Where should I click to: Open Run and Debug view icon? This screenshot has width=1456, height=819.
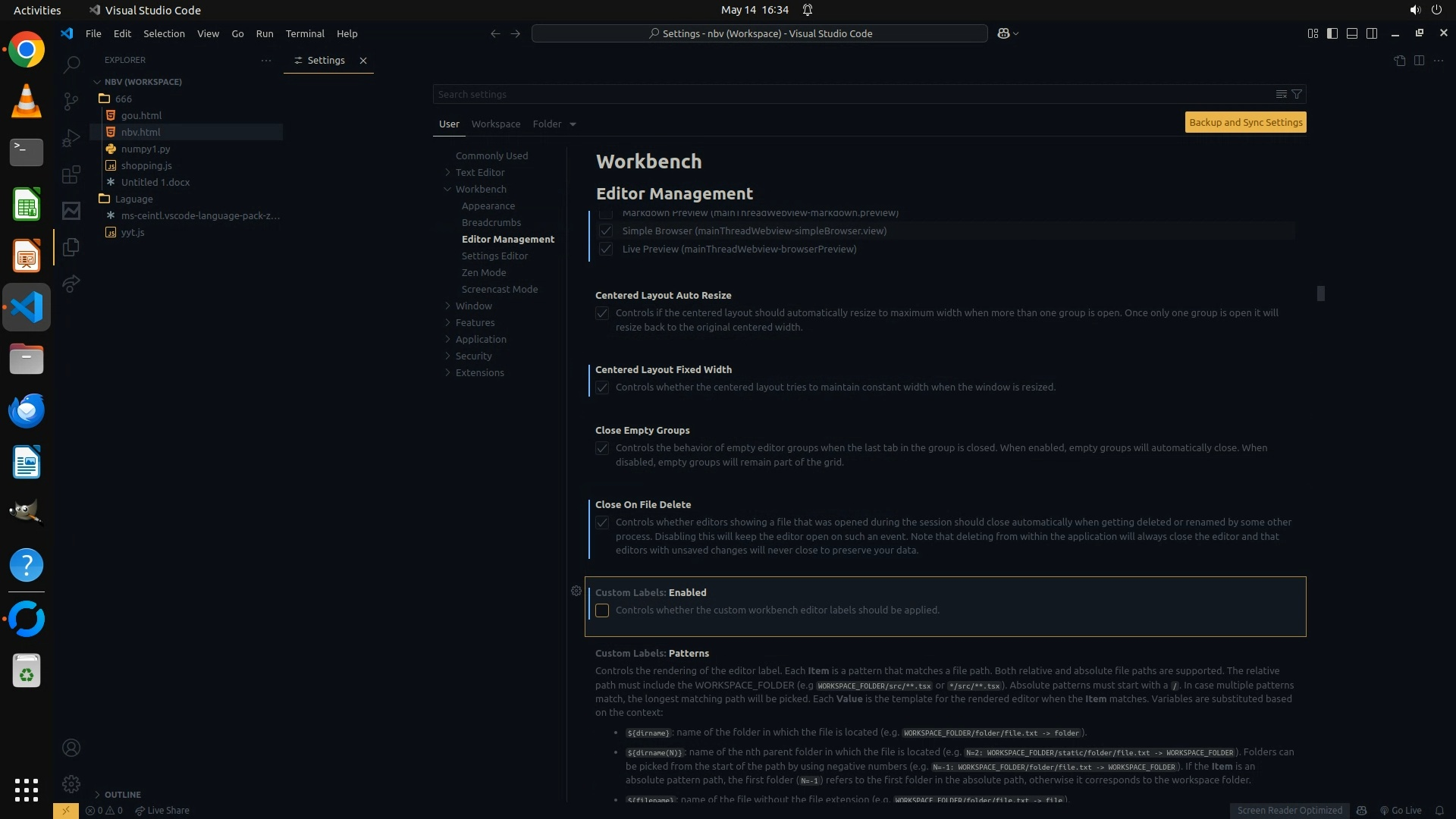click(71, 138)
